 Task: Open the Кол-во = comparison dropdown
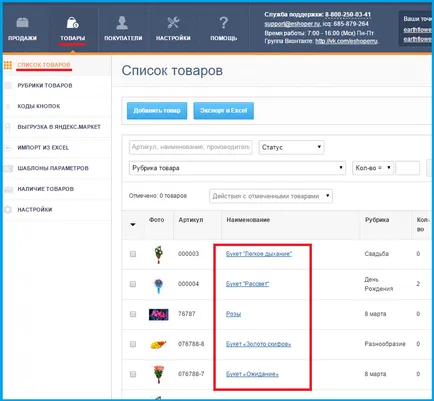373,168
